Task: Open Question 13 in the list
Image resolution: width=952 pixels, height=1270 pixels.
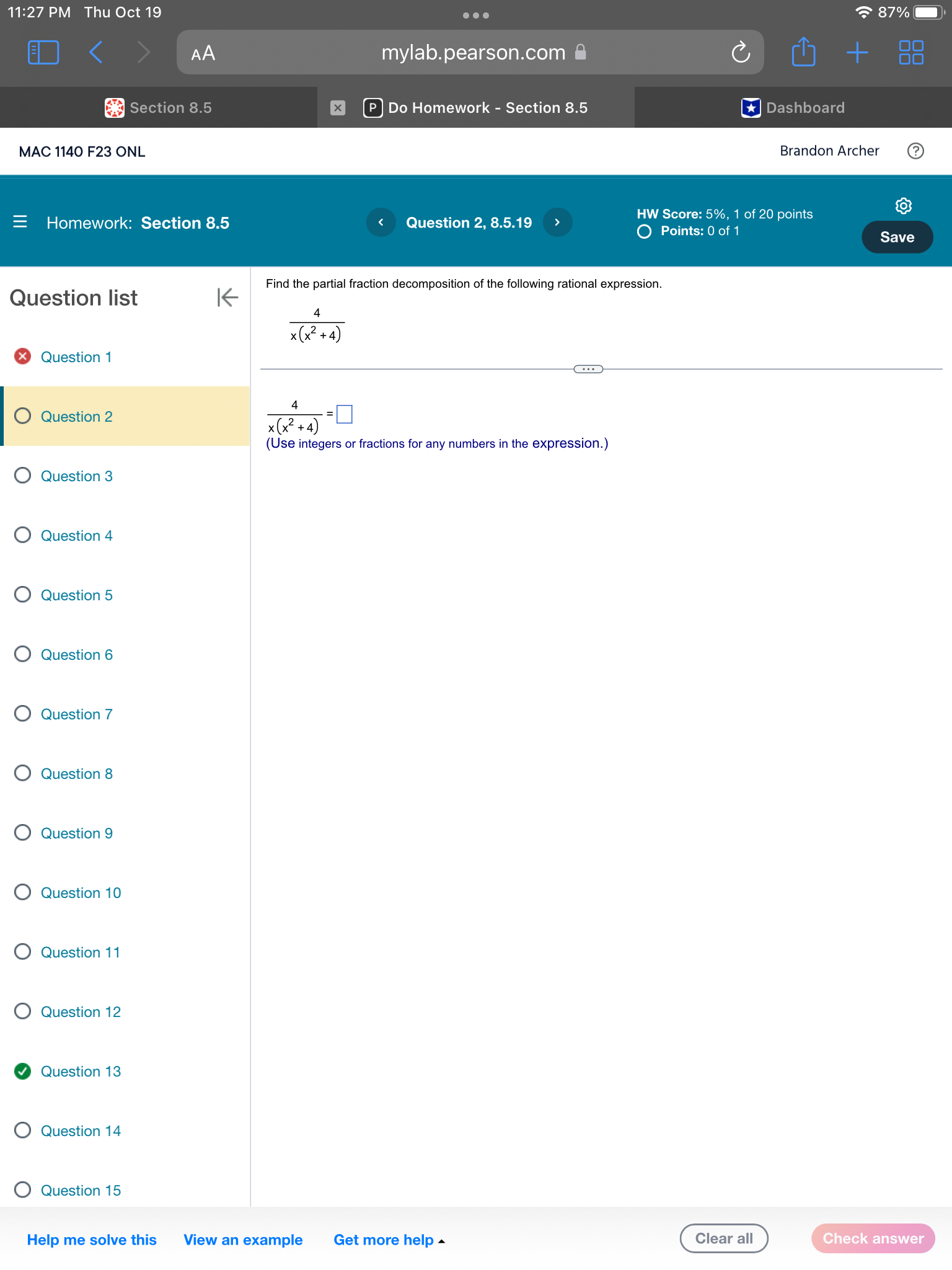Action: pos(81,1072)
